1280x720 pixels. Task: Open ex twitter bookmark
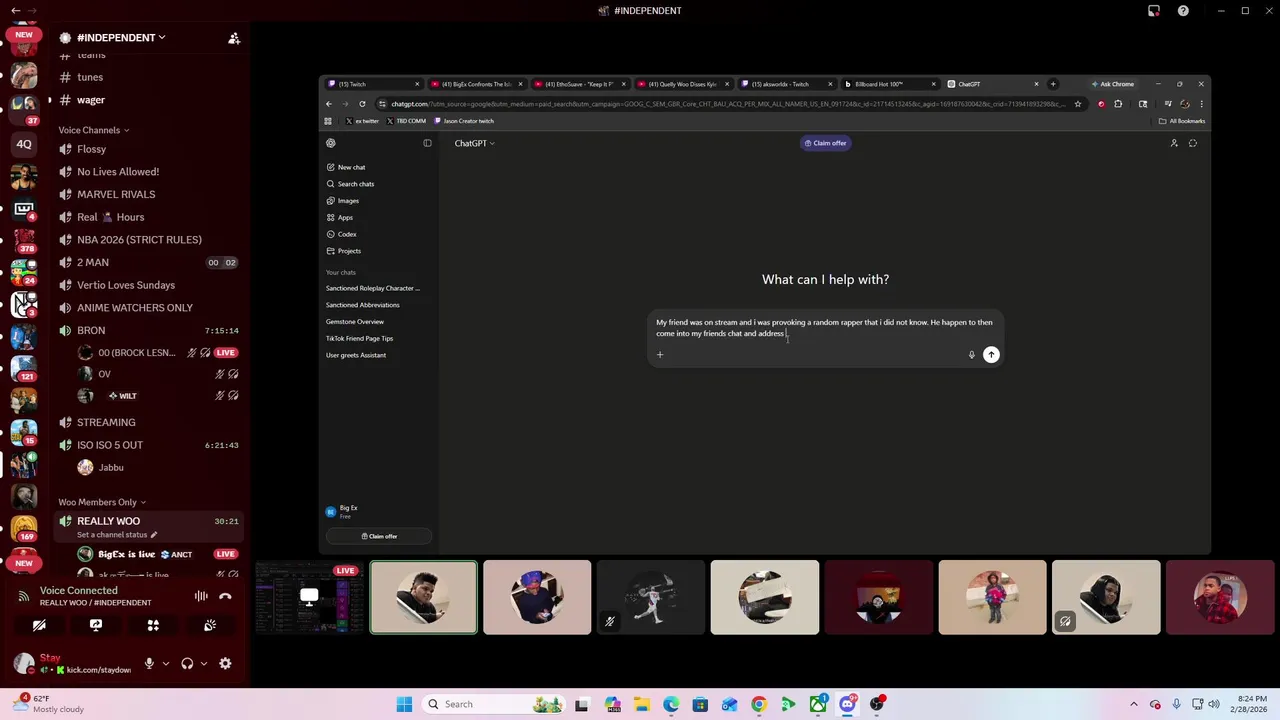point(363,121)
